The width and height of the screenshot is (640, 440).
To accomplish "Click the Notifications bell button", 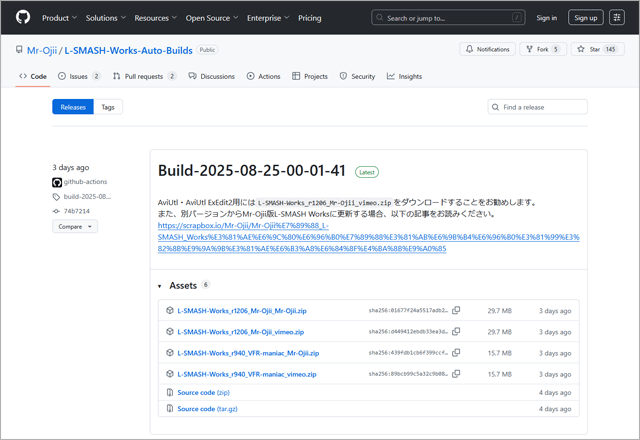I will pyautogui.click(x=487, y=49).
